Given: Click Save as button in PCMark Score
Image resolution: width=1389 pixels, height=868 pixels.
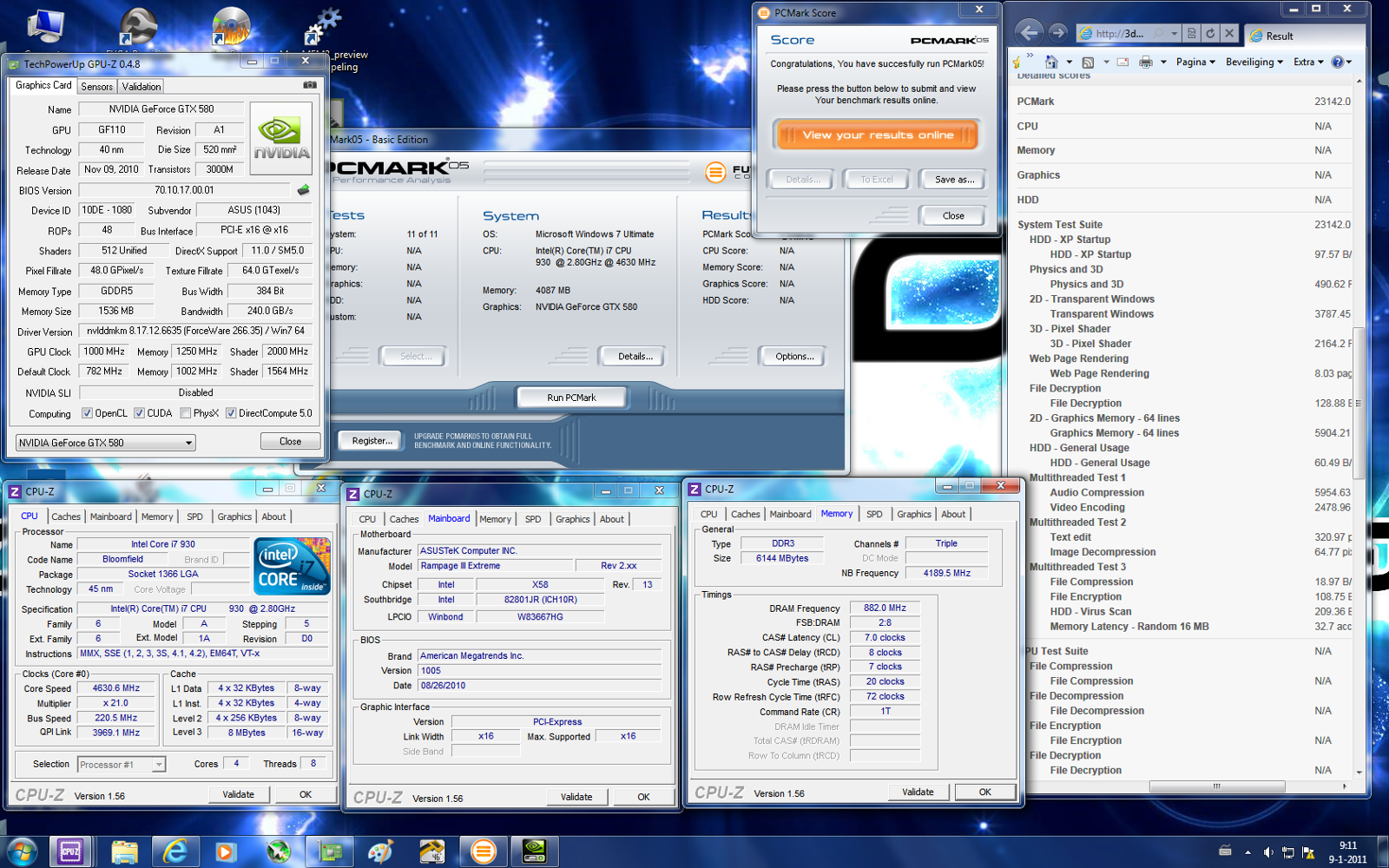Looking at the screenshot, I should (954, 180).
